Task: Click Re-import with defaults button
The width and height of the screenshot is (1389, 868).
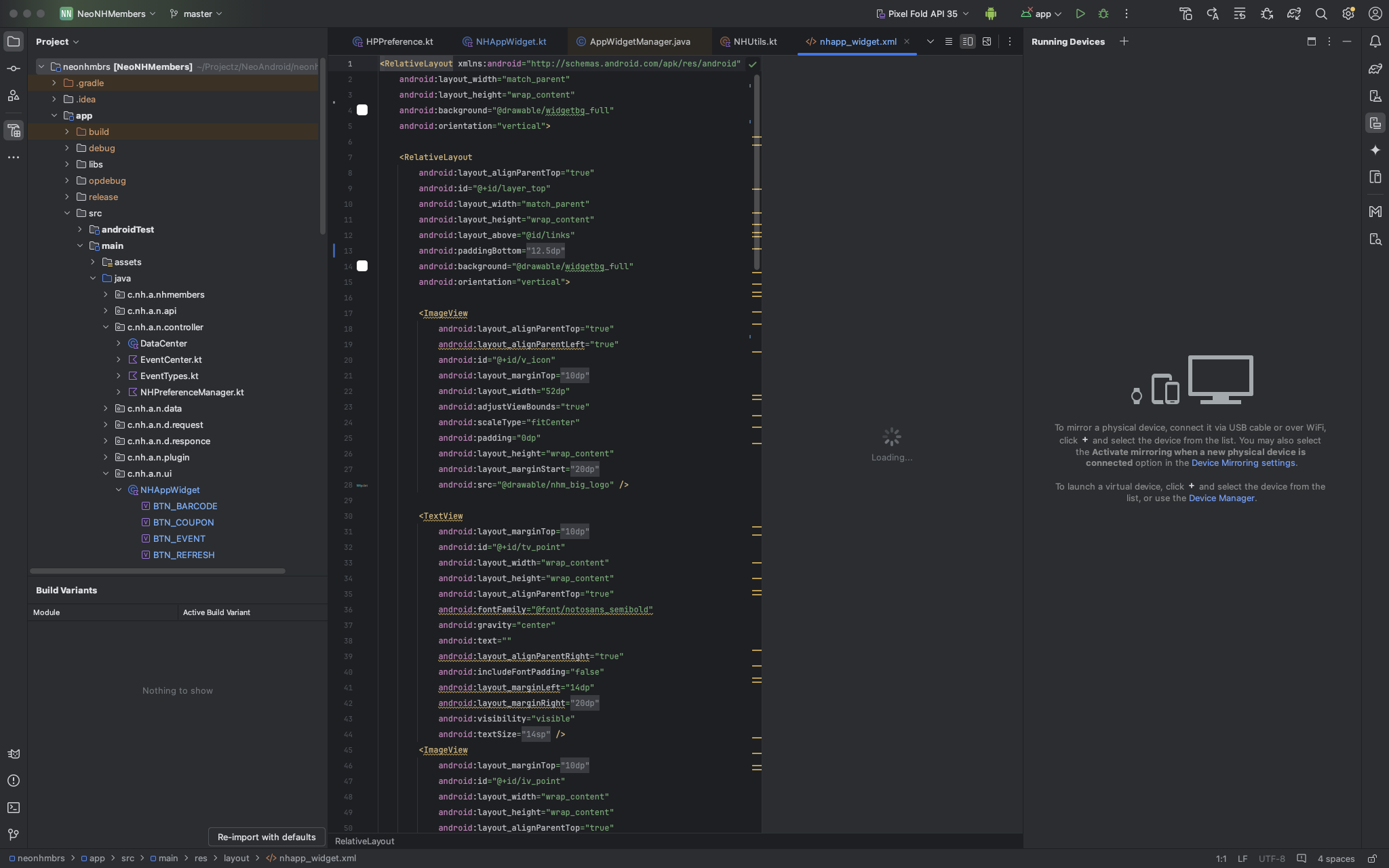Action: (267, 837)
